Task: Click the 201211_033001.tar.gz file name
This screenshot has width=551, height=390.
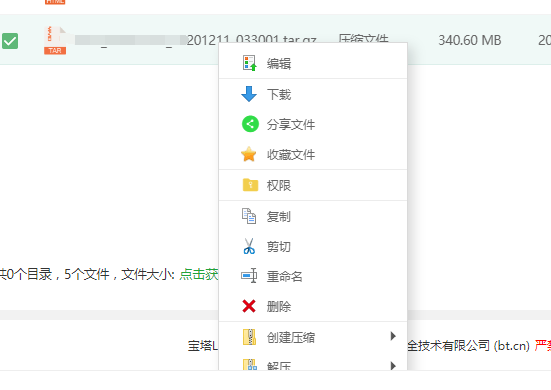Action: pyautogui.click(x=252, y=39)
